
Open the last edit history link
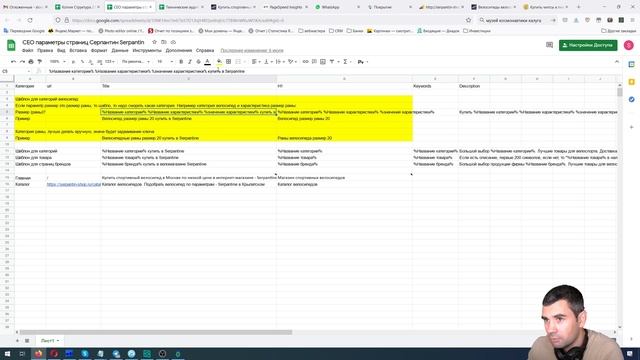pos(252,51)
